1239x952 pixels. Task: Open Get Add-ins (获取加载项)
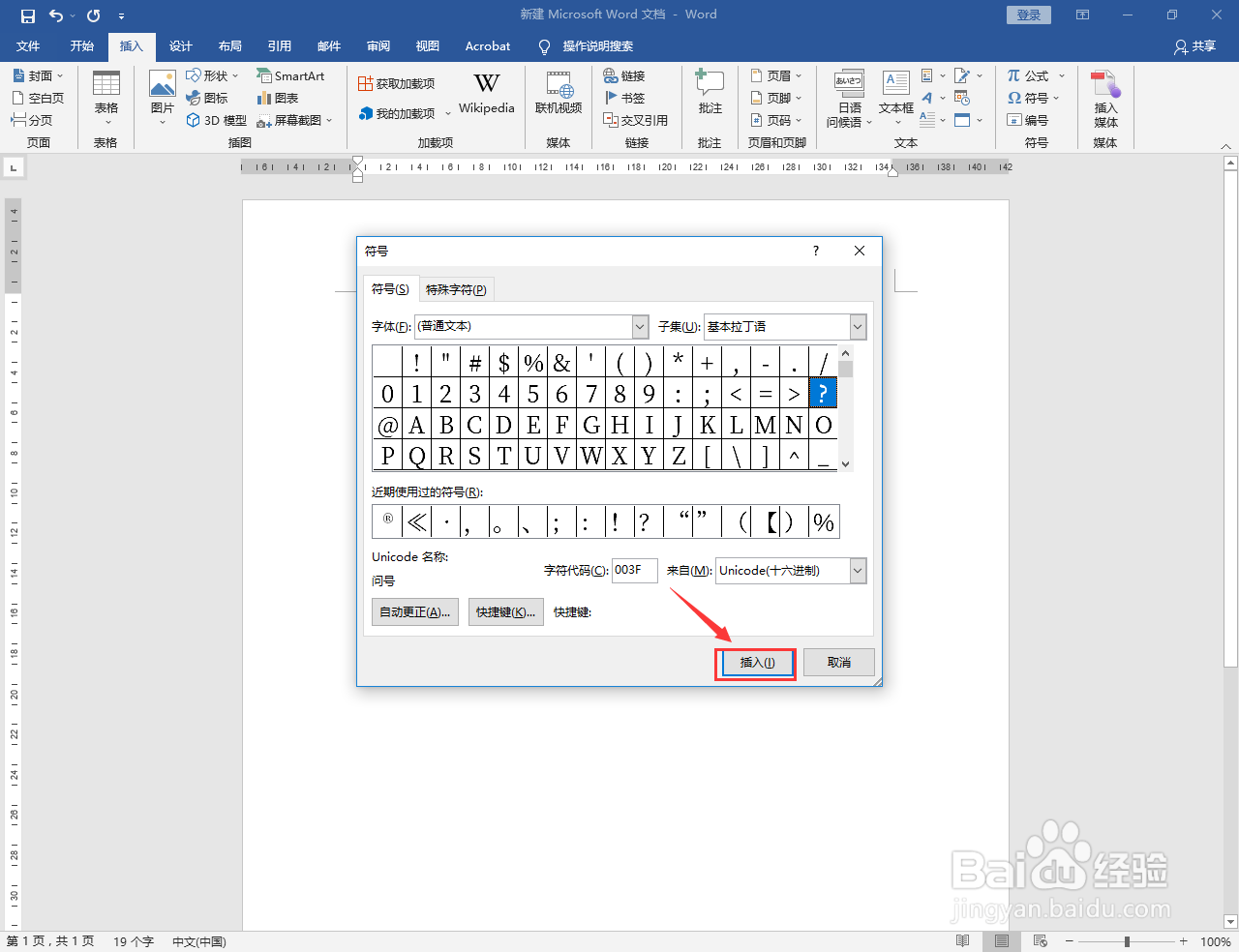[x=396, y=84]
